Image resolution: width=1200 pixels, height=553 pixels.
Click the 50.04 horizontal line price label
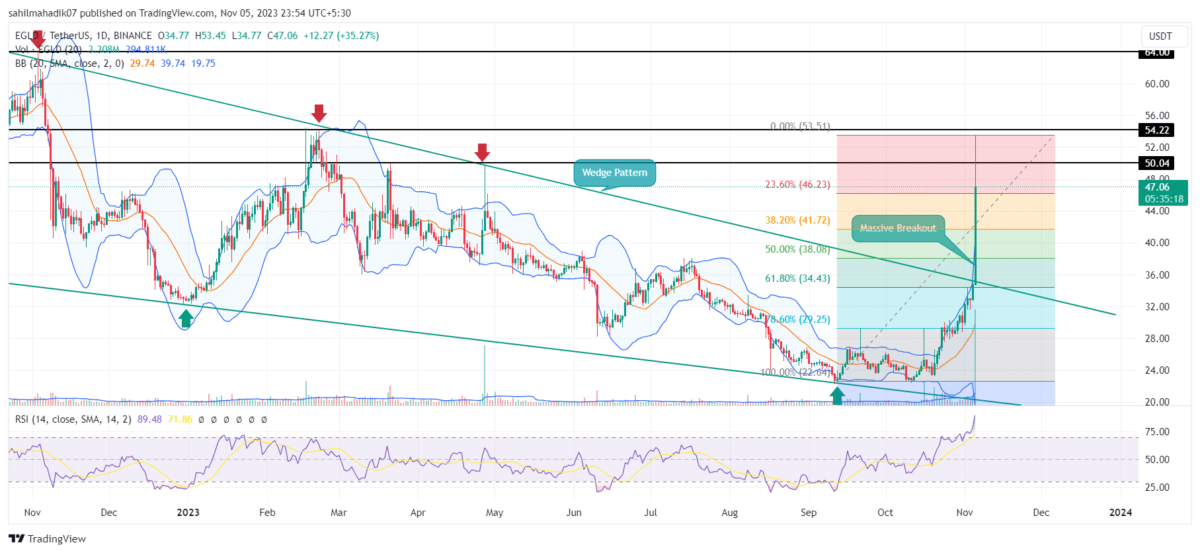[1154, 162]
